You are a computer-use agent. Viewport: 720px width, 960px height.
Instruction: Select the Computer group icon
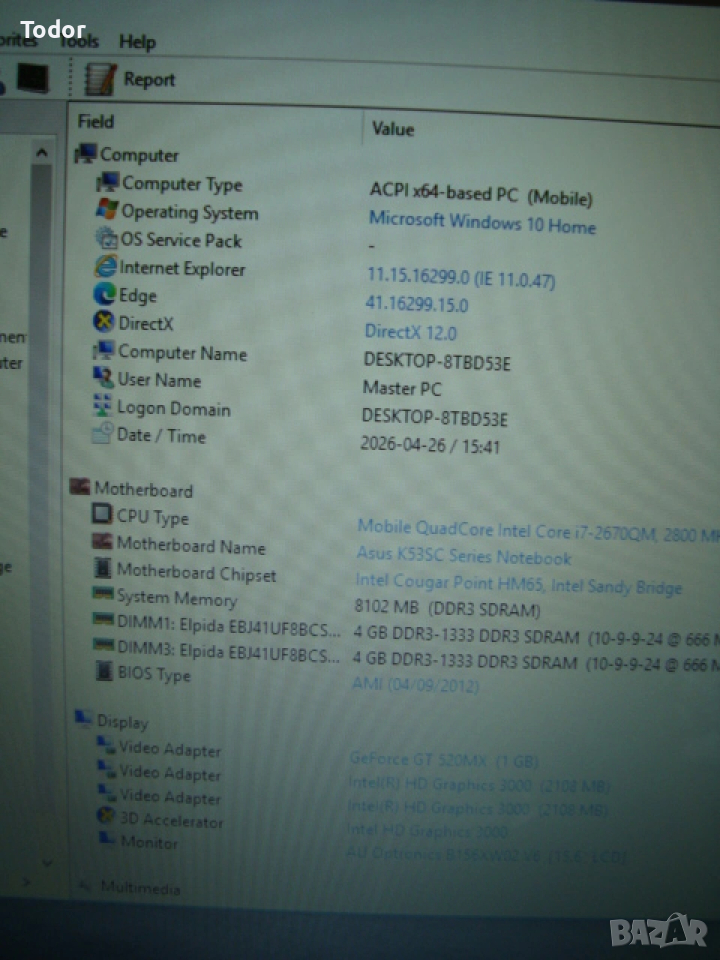point(86,154)
